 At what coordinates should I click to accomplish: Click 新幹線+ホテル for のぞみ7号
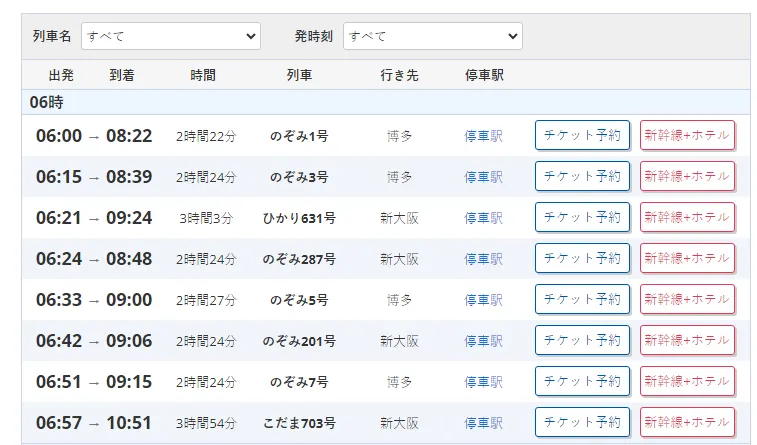[x=687, y=381]
